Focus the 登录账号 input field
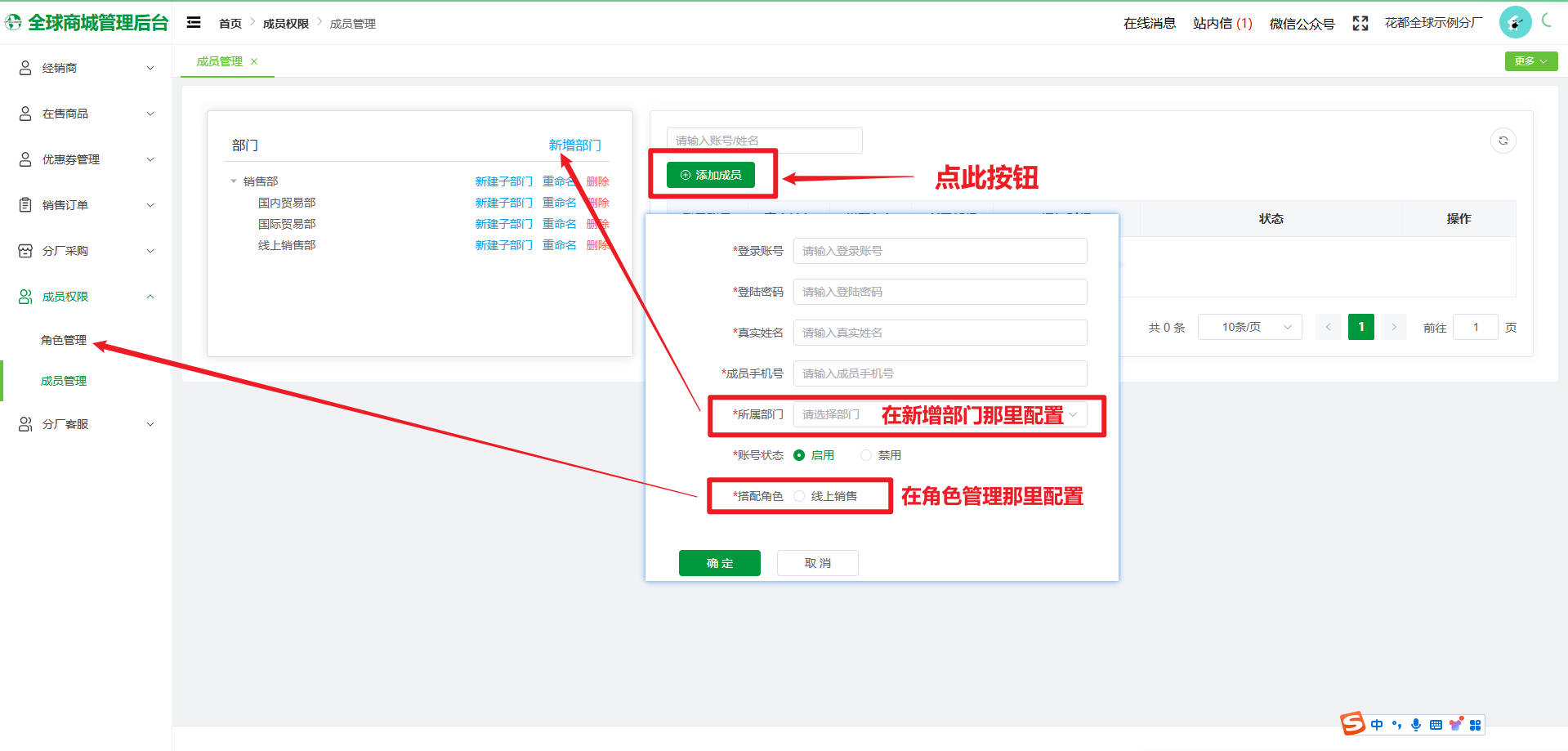This screenshot has height=751, width=1568. (x=940, y=251)
